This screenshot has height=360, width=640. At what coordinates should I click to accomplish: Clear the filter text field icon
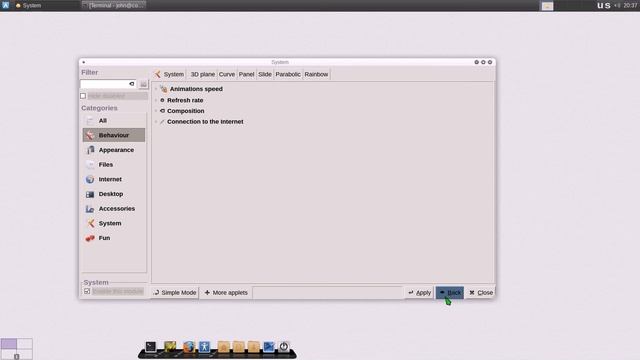click(x=131, y=84)
